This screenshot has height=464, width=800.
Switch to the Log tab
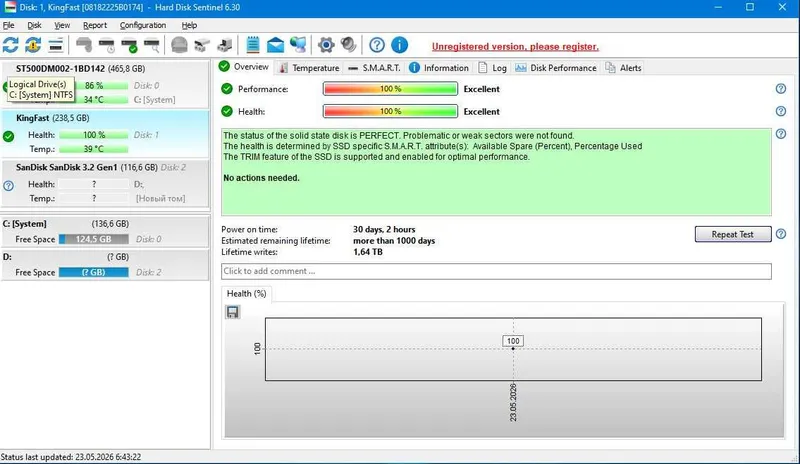tap(492, 68)
